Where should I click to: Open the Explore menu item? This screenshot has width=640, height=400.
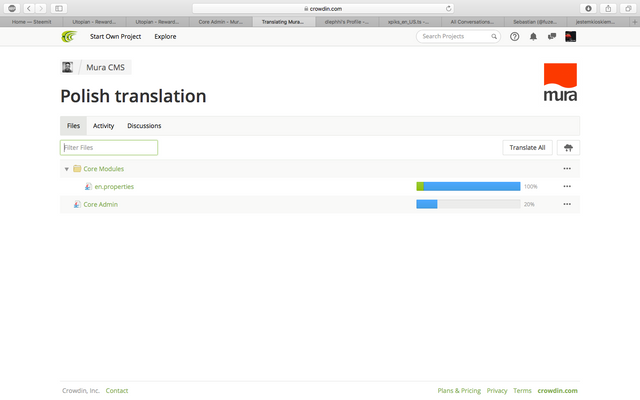pos(165,36)
